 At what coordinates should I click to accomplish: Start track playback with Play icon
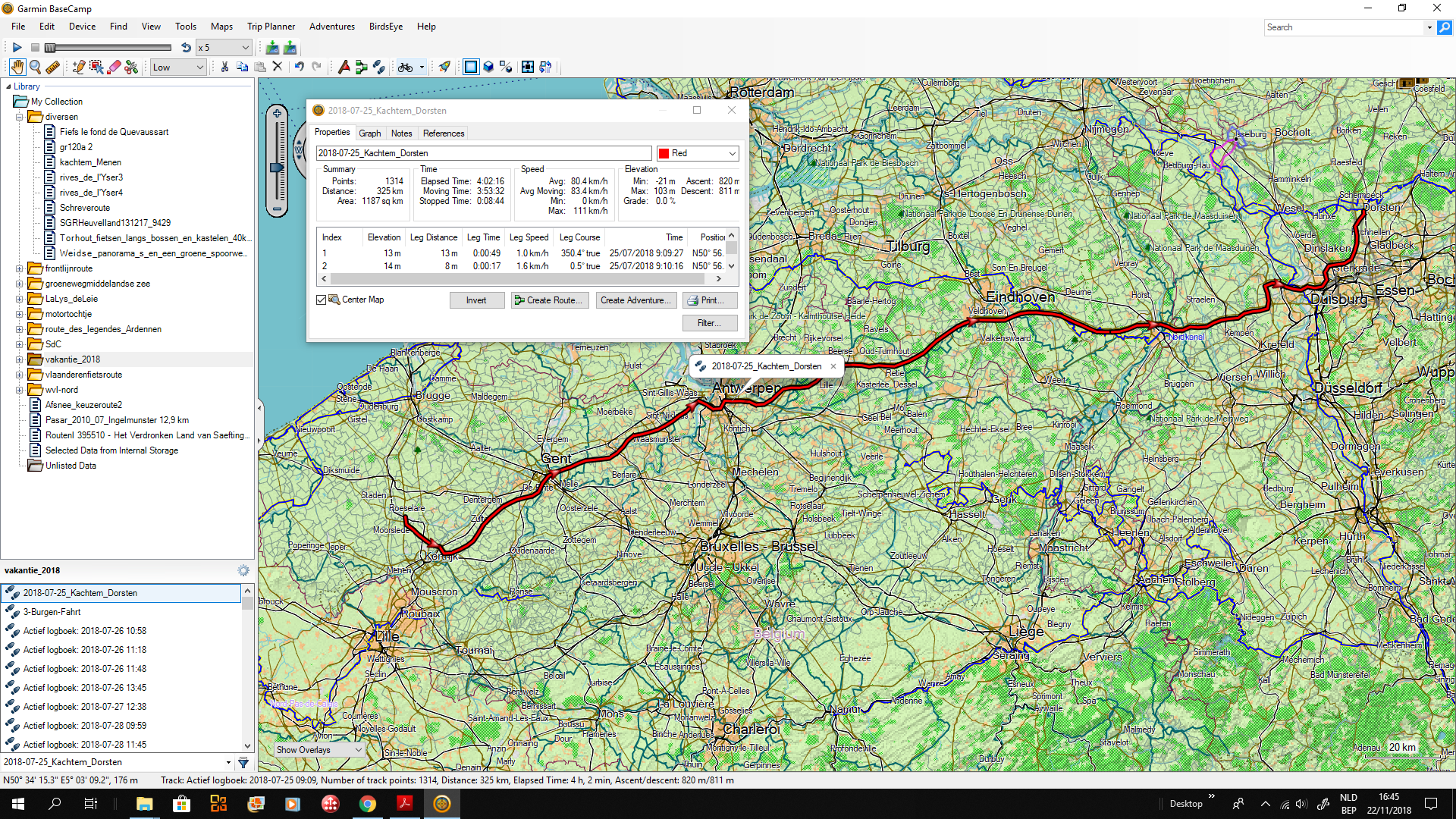(x=17, y=47)
